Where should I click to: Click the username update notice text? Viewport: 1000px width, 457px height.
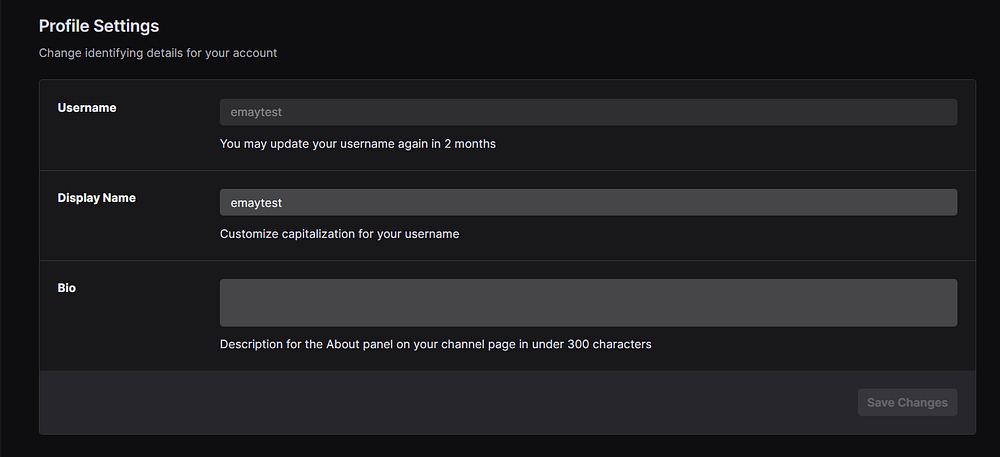click(357, 144)
